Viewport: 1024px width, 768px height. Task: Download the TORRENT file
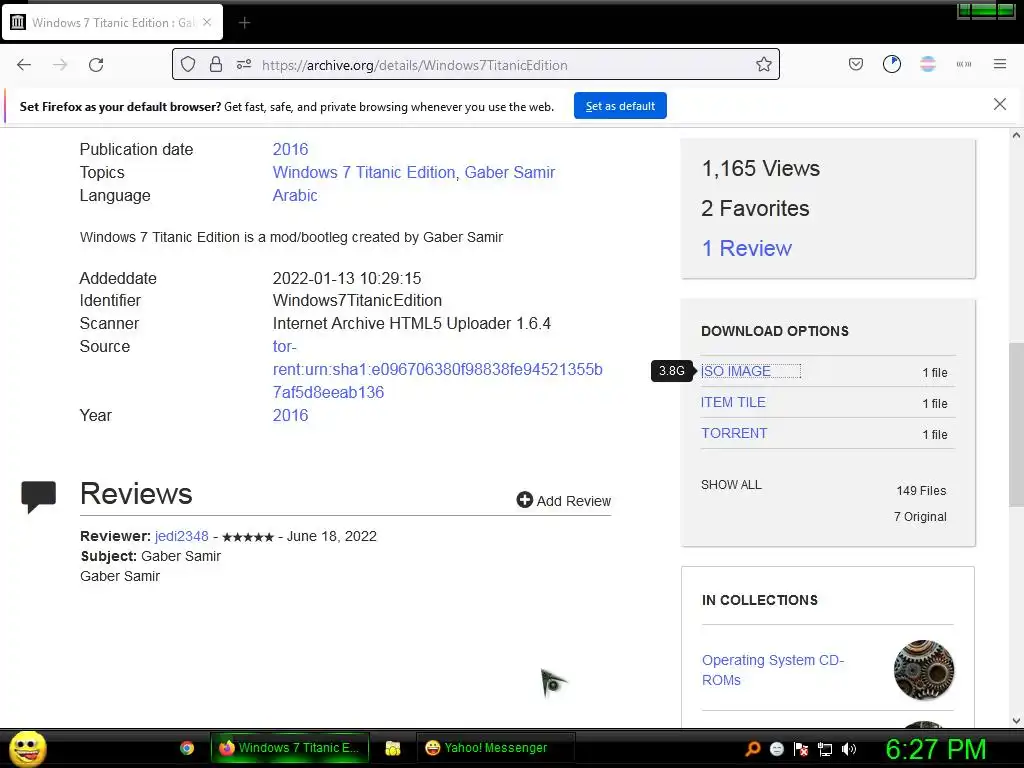click(x=734, y=433)
